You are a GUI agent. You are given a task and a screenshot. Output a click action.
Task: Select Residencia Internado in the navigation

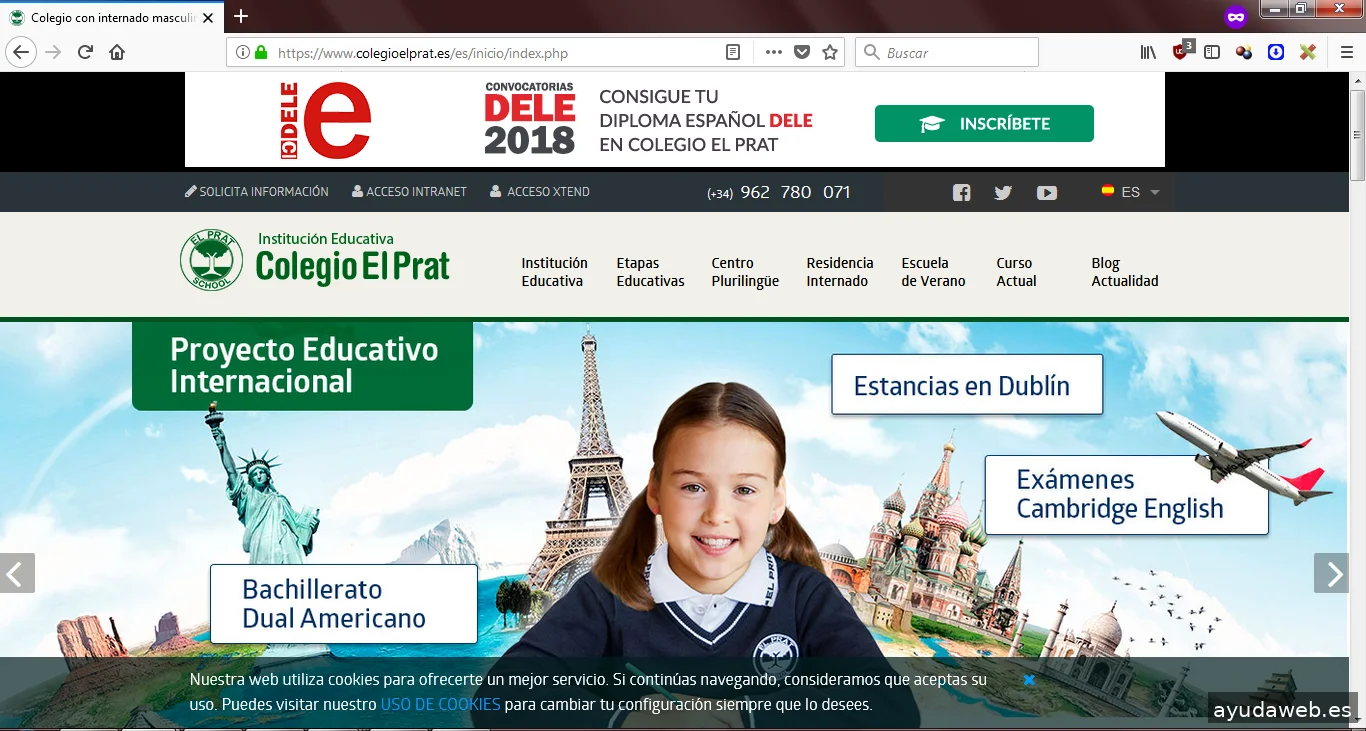pyautogui.click(x=839, y=272)
